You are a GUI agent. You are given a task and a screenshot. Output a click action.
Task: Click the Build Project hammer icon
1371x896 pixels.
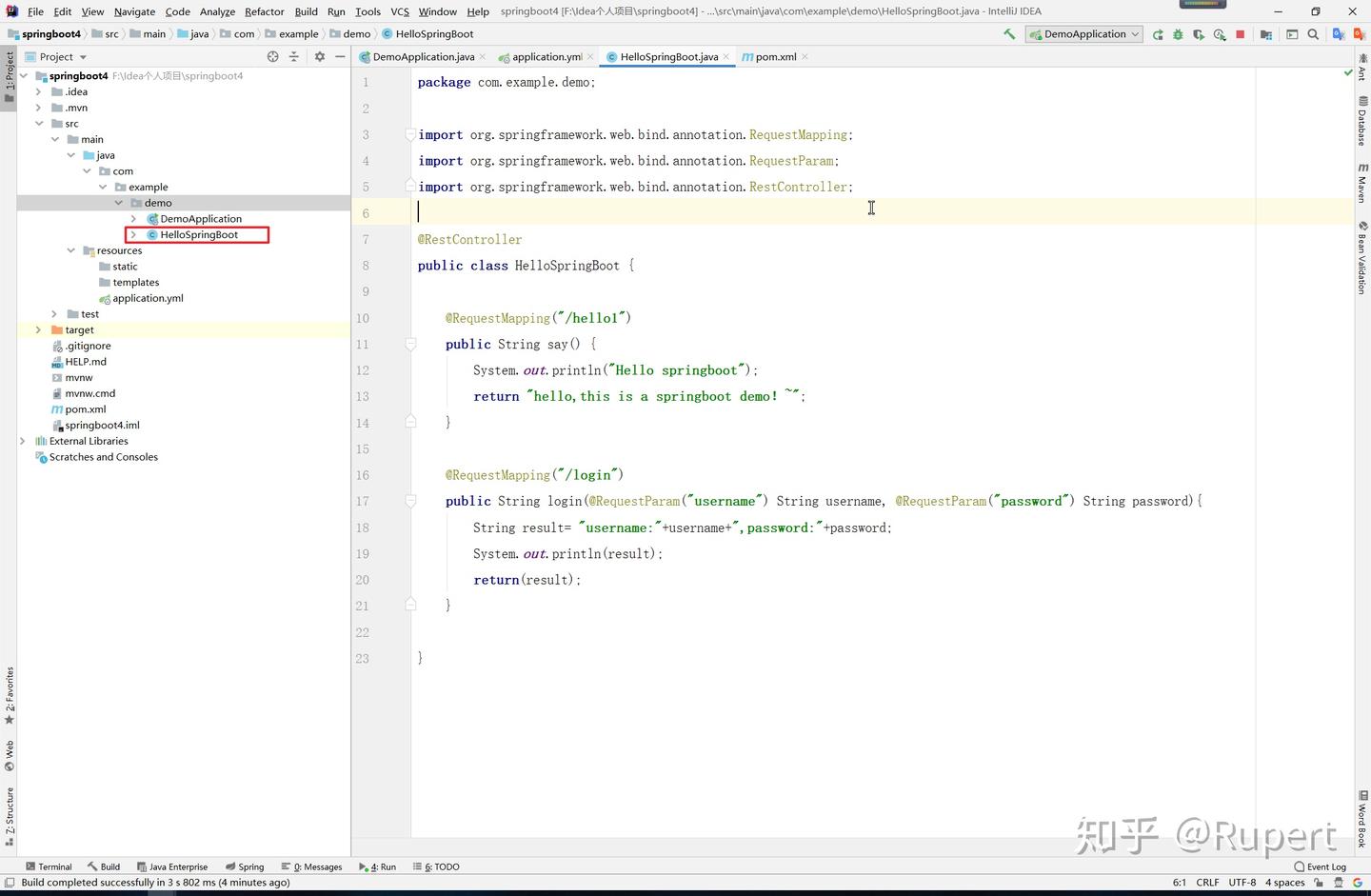[1009, 34]
